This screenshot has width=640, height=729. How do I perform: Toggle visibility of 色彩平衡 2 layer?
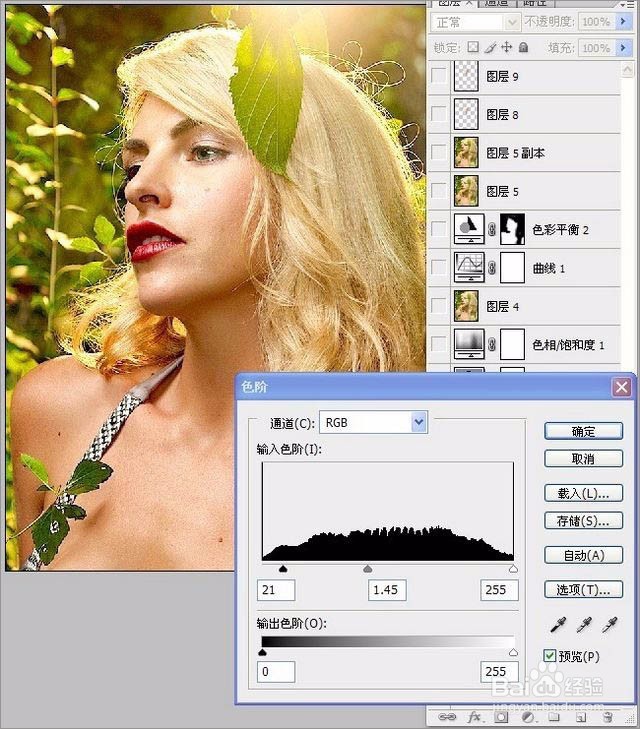pos(438,229)
